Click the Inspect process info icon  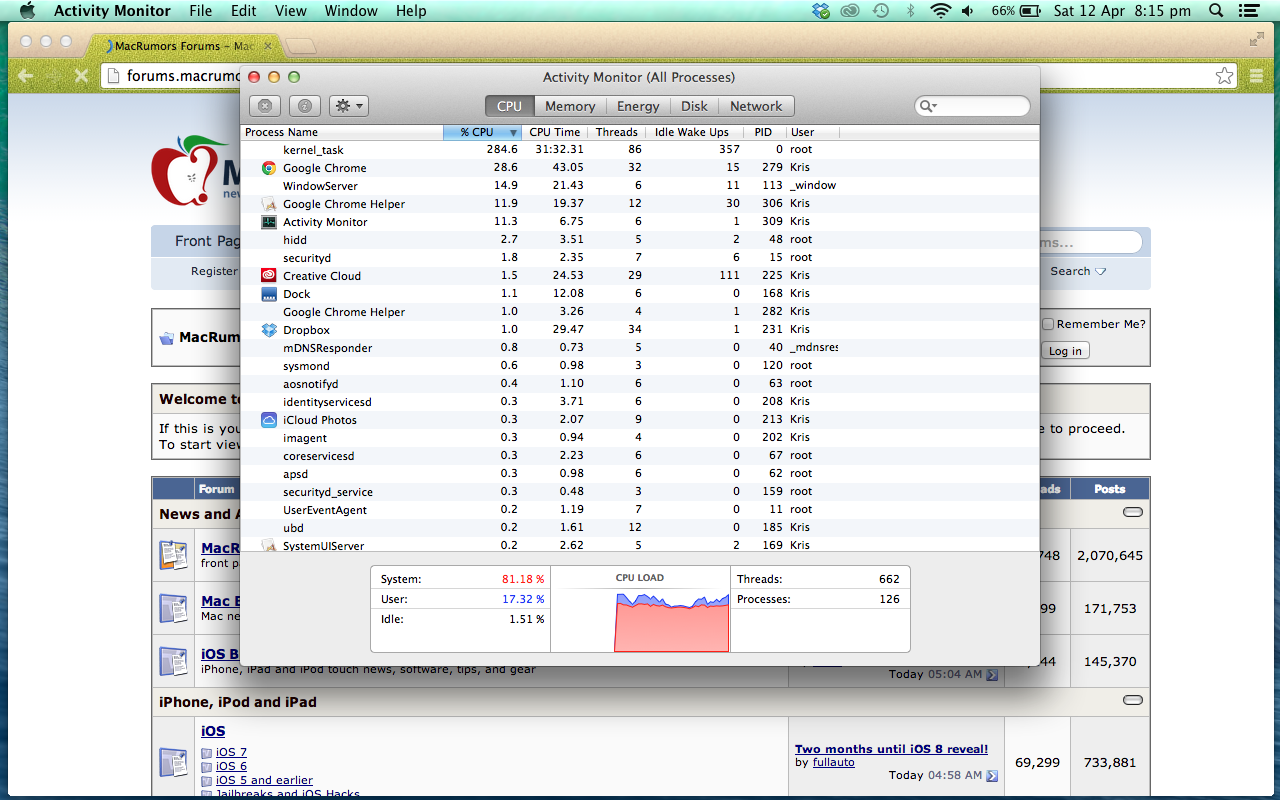pyautogui.click(x=305, y=106)
